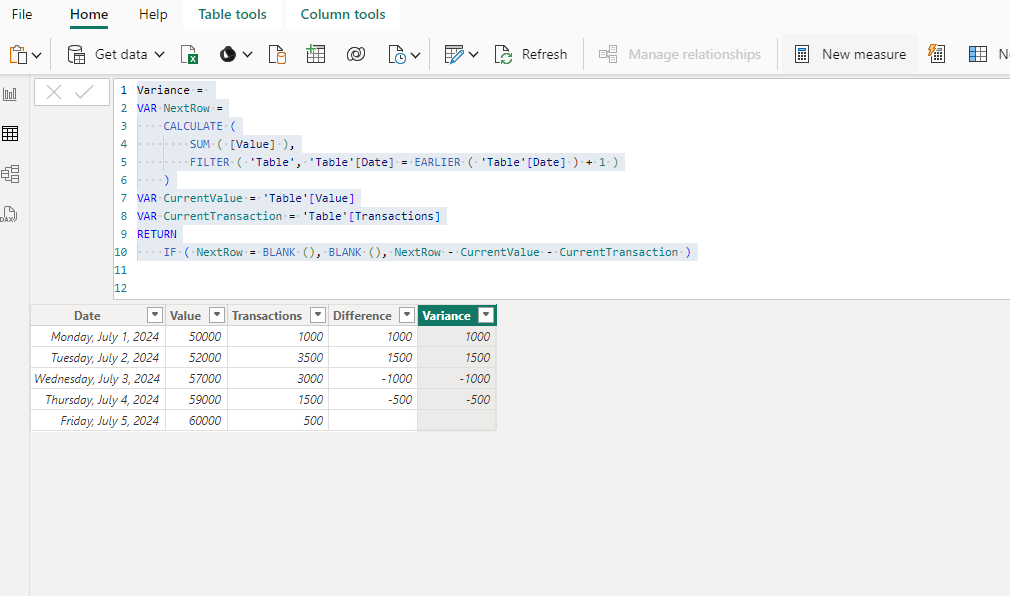Click the Difference cell -500

coord(373,399)
